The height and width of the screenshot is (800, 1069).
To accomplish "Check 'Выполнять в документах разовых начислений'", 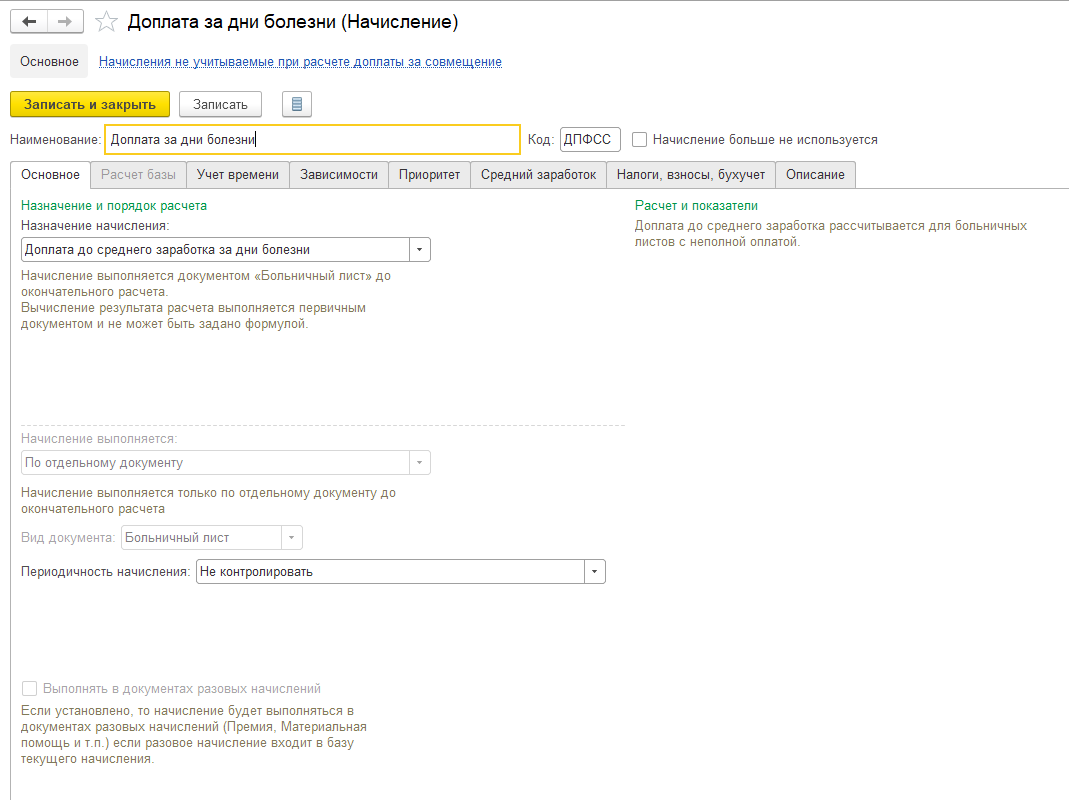I will click(x=29, y=689).
